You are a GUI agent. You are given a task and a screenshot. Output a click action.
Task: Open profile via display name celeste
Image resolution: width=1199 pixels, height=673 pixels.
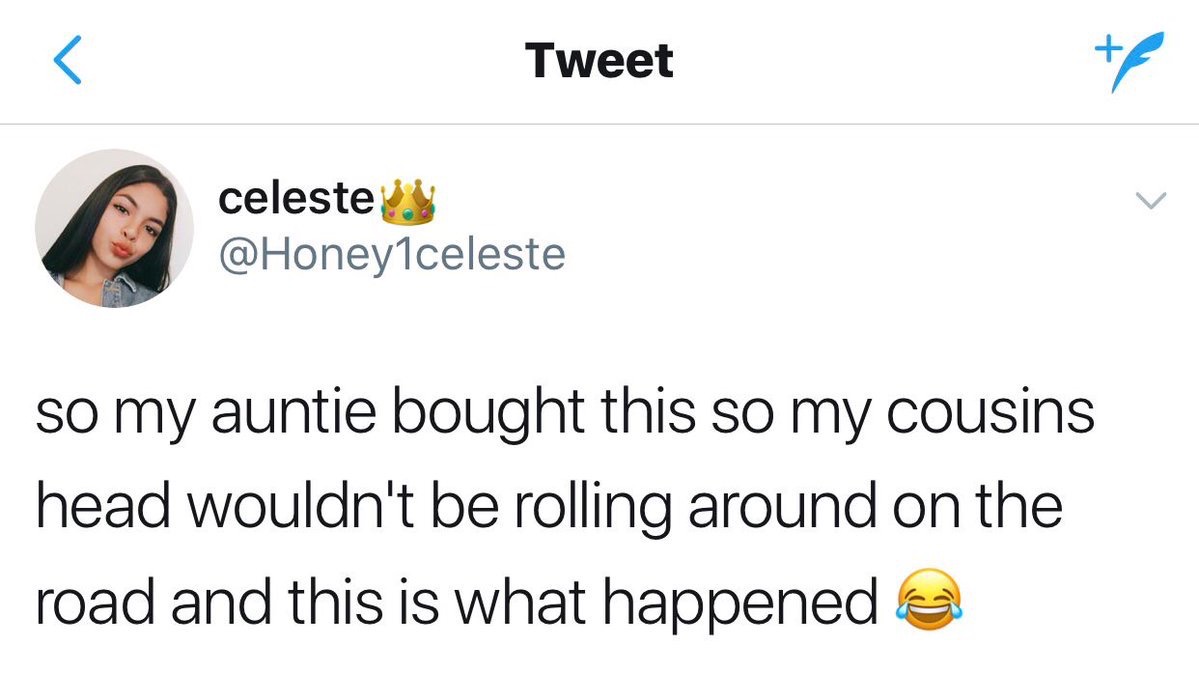[x=294, y=199]
